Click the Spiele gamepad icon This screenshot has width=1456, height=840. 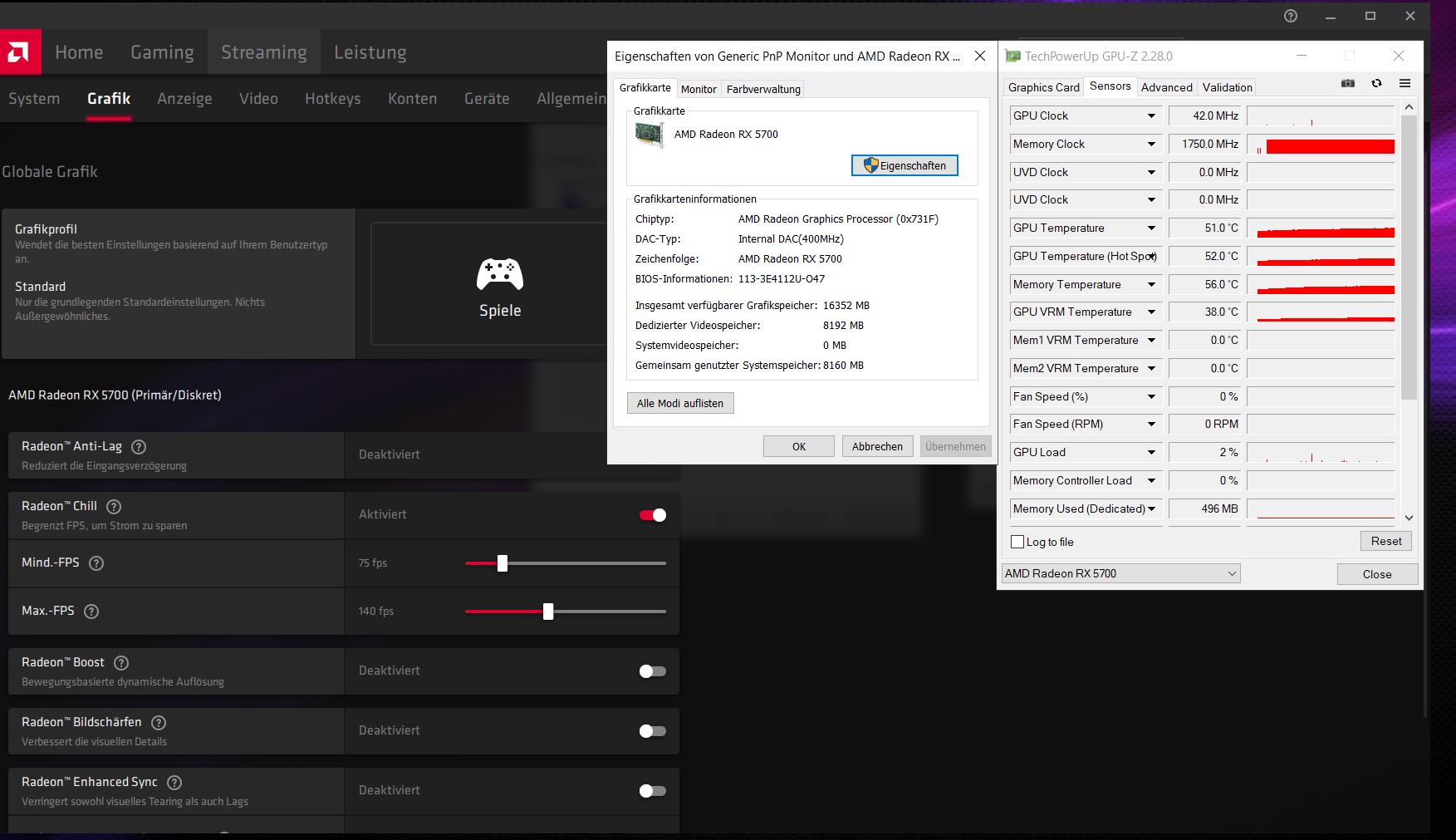(x=500, y=274)
